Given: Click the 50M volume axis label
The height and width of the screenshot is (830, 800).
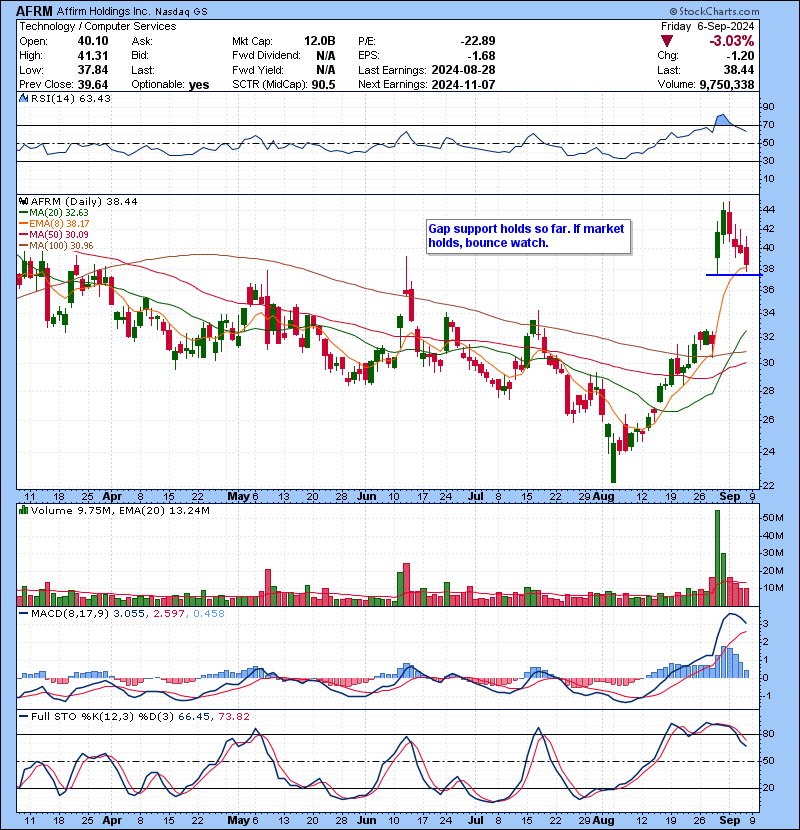Looking at the screenshot, I should pos(772,518).
